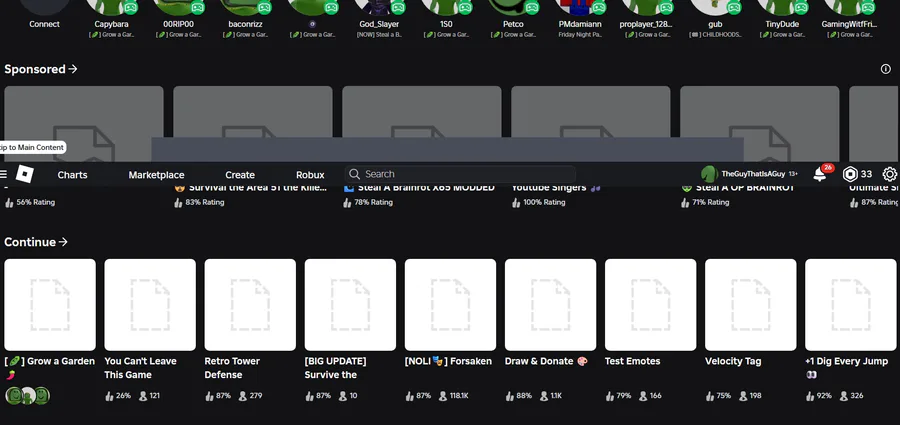Click gub's friend avatar
Screen dimensions: 900x425
click(x=715, y=7)
